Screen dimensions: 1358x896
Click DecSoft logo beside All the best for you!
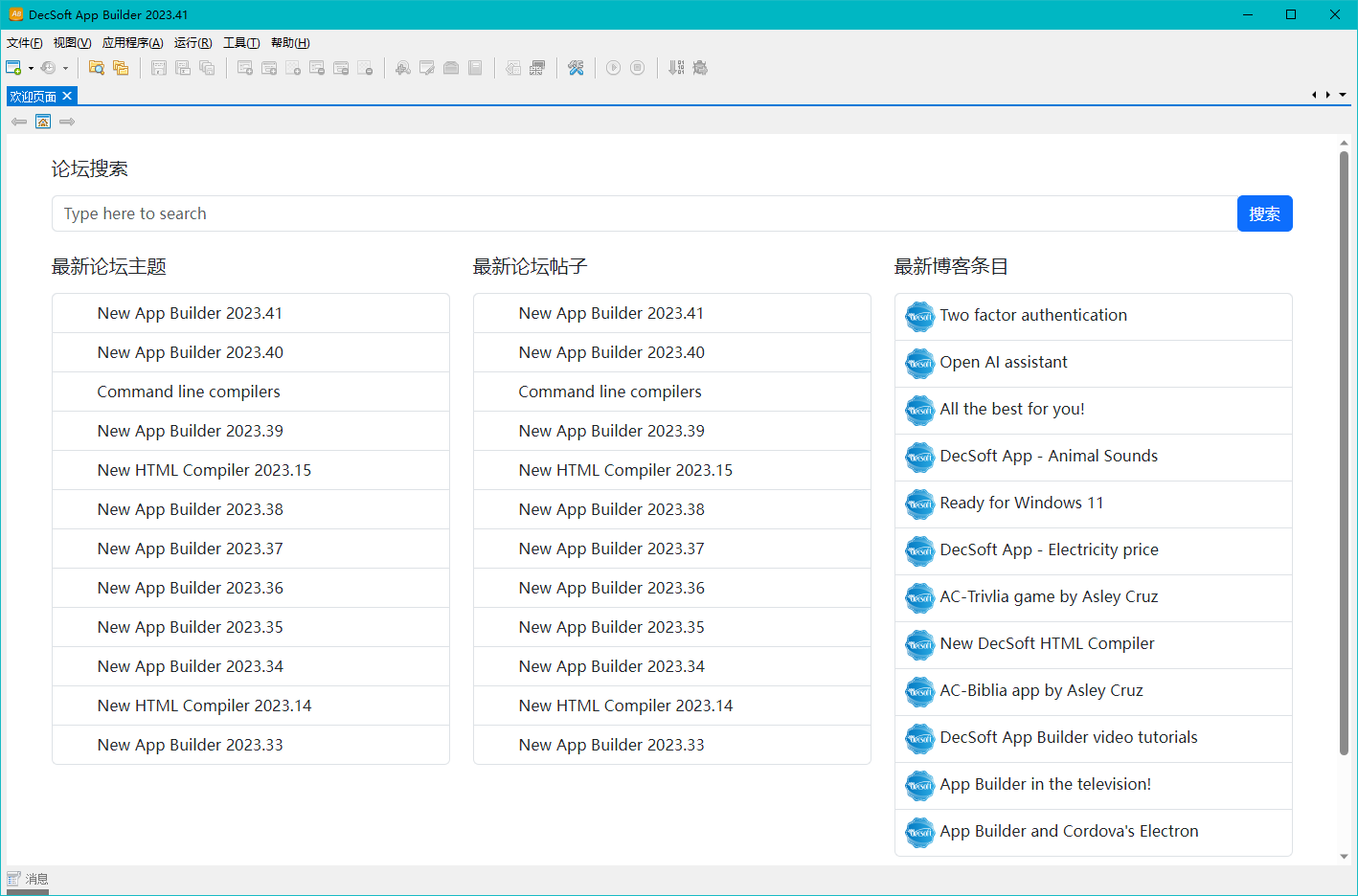pos(920,411)
